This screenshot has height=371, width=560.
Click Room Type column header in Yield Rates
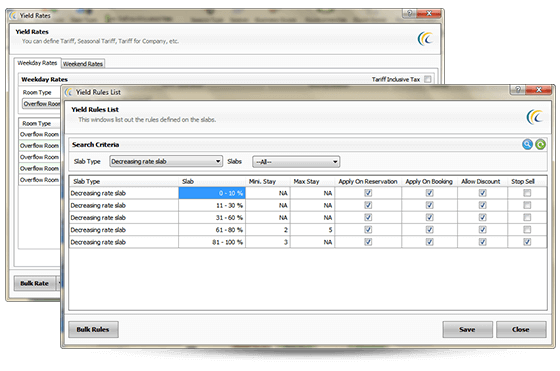(x=39, y=123)
